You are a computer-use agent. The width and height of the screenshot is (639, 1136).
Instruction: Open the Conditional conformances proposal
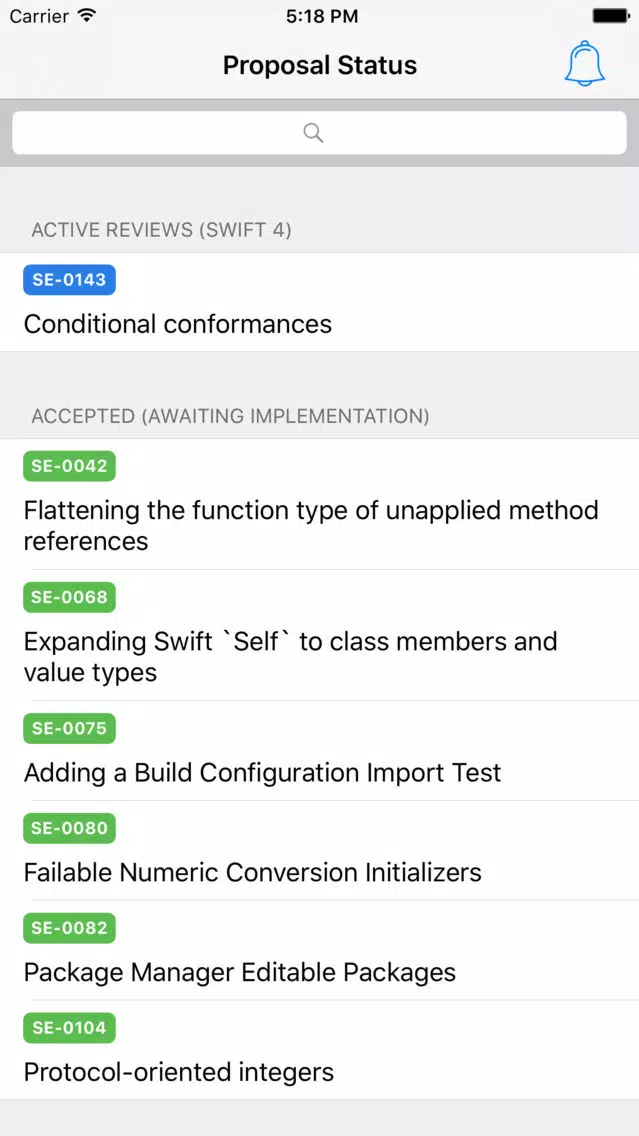(x=320, y=302)
